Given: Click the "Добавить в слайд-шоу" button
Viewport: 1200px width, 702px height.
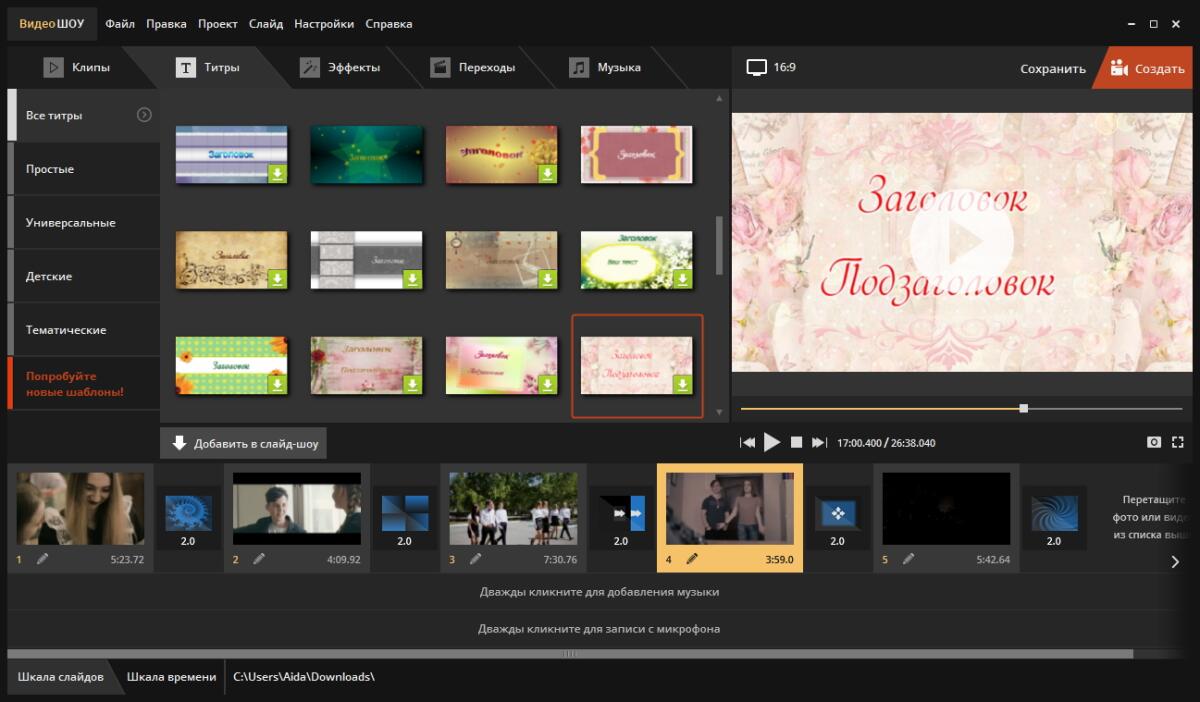Looking at the screenshot, I should [x=244, y=443].
